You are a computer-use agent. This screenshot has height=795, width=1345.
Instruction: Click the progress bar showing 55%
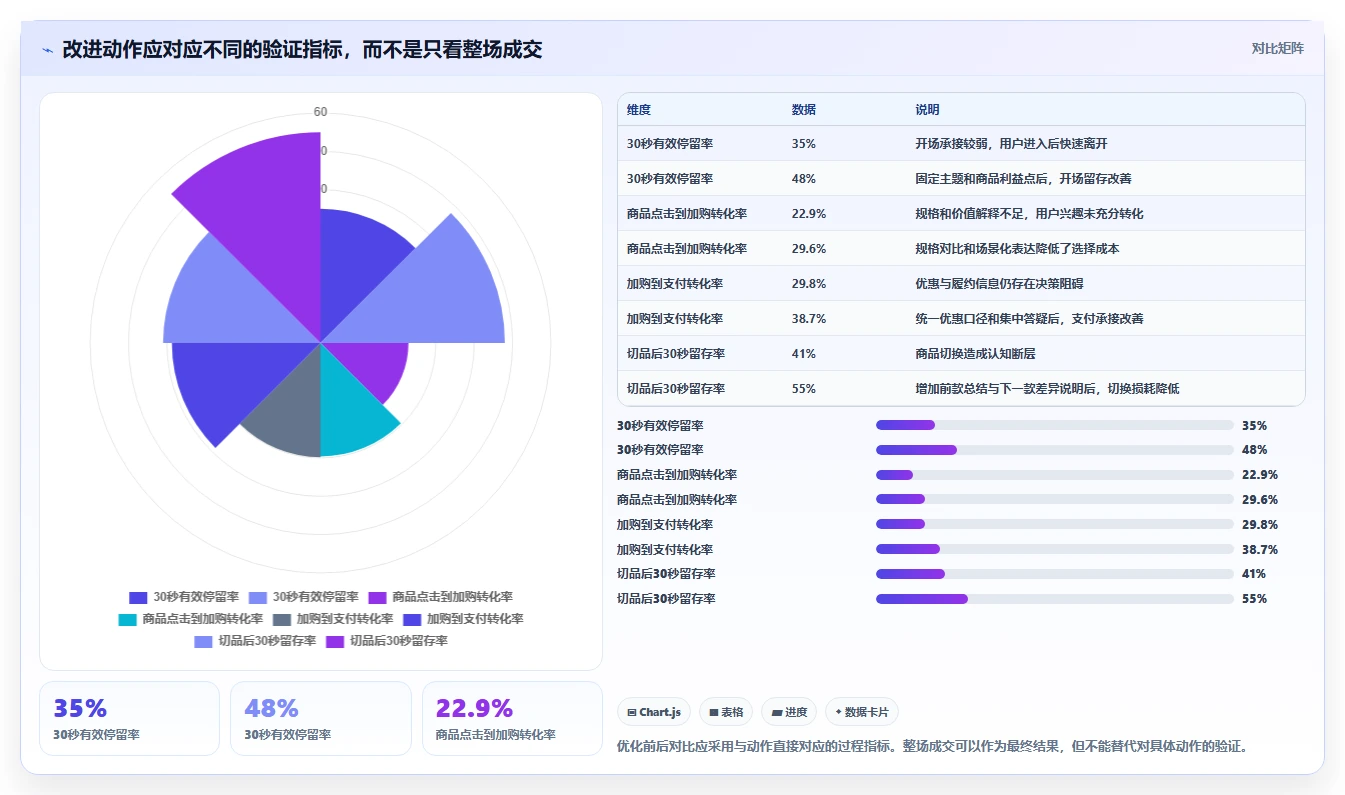(1054, 599)
